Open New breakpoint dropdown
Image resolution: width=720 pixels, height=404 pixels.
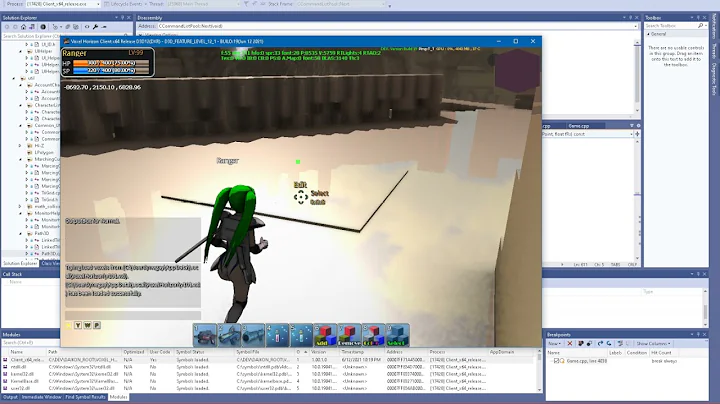554,343
